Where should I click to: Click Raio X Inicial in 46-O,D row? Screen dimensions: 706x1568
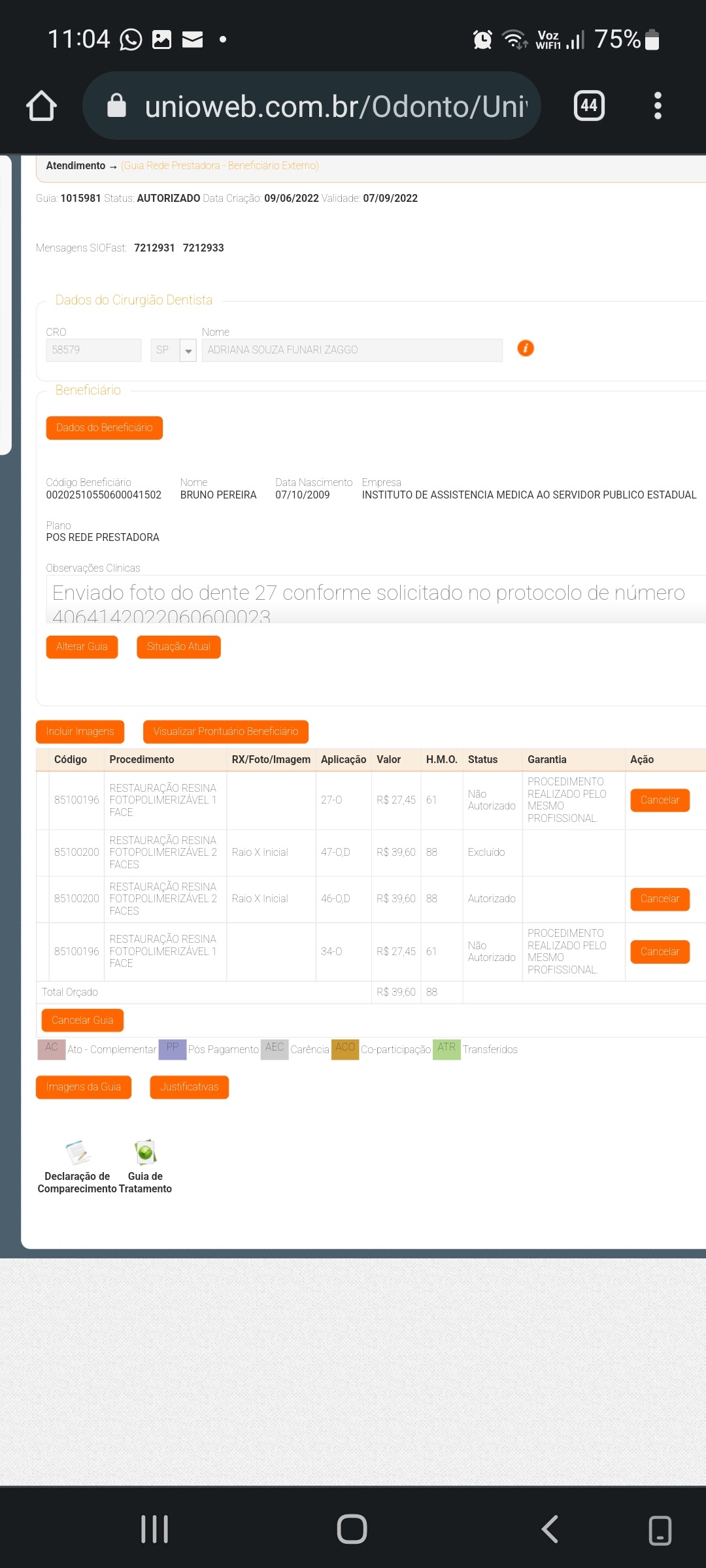[260, 899]
